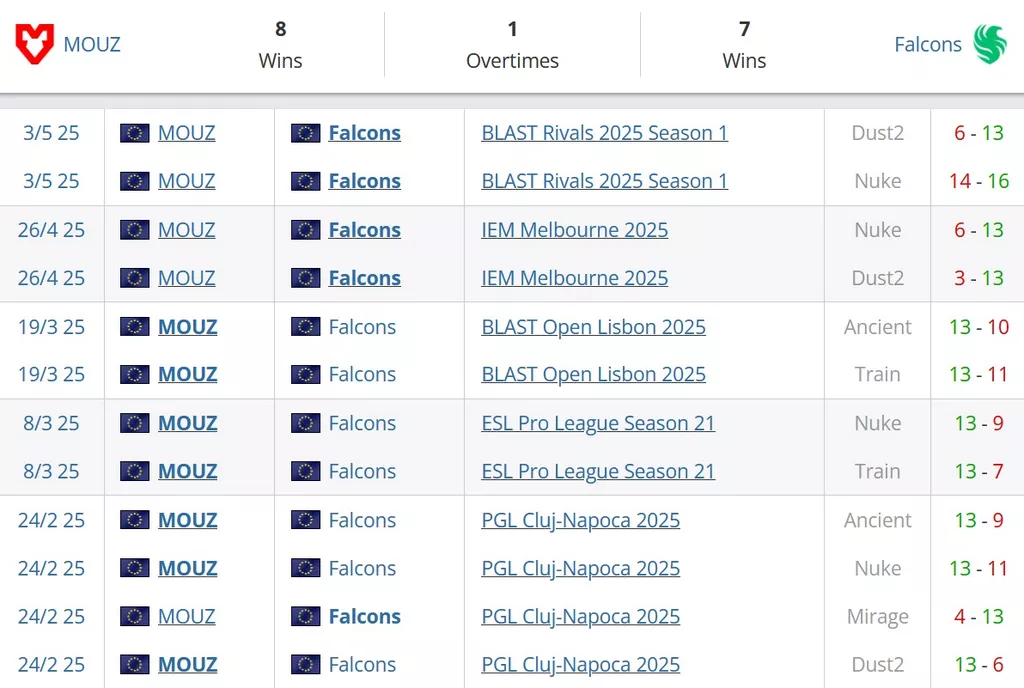The height and width of the screenshot is (688, 1024).
Task: Click Falcons flag in the IEM Melbourne Nuke row
Action: [x=305, y=230]
